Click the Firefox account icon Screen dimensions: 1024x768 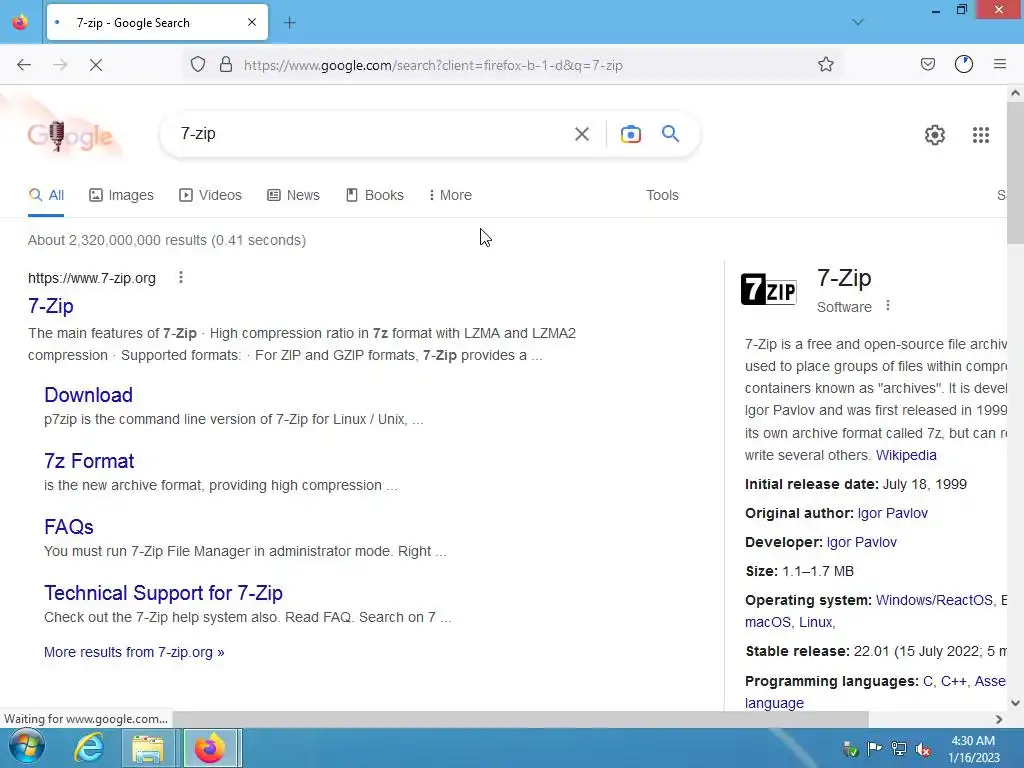click(x=964, y=64)
